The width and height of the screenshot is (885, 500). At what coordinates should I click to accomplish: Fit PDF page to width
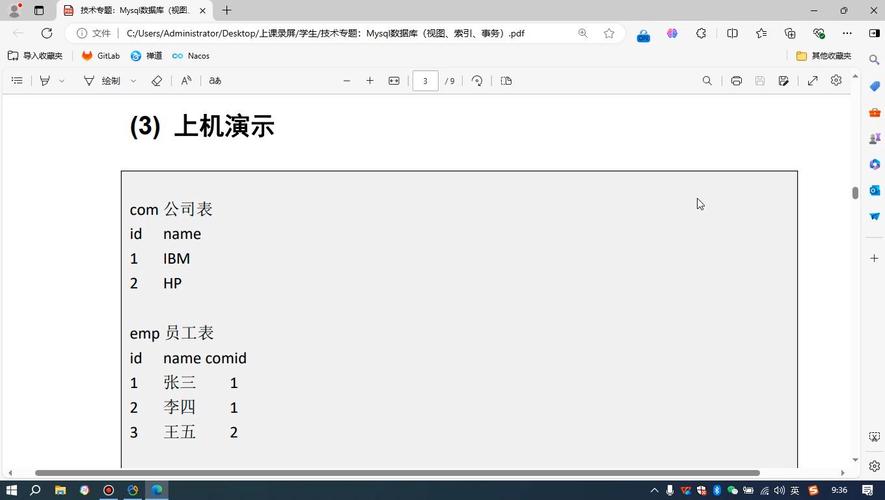[x=394, y=81]
